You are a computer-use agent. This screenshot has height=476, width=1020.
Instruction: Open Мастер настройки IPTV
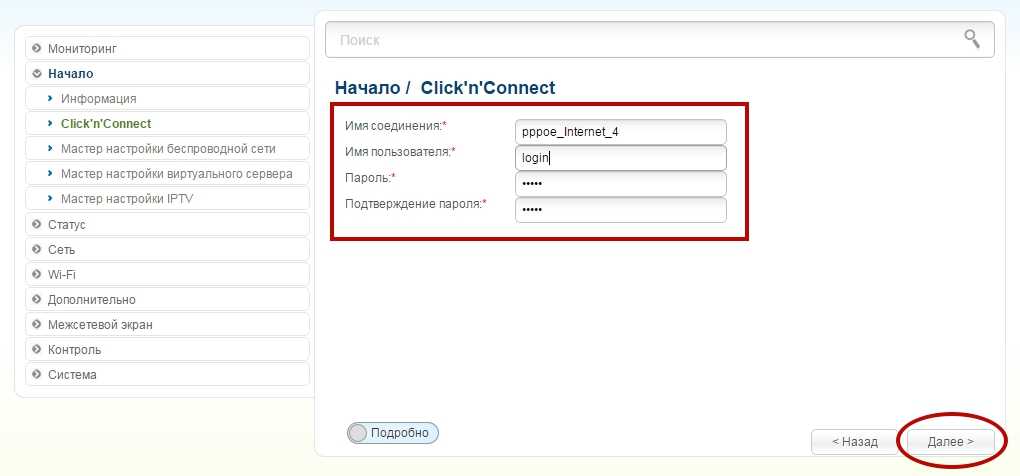126,199
